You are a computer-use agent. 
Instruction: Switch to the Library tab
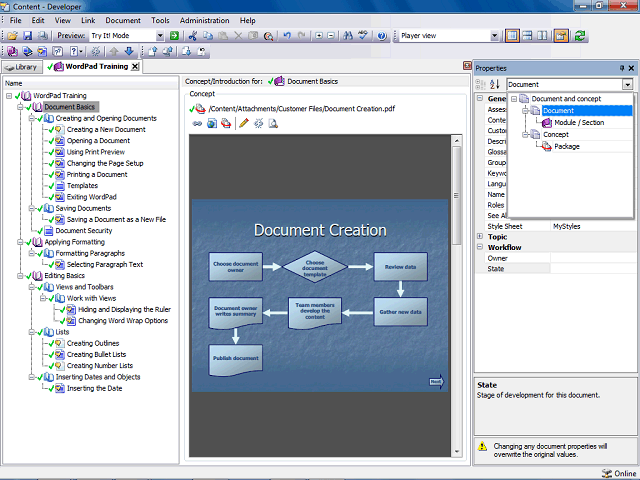[22, 67]
